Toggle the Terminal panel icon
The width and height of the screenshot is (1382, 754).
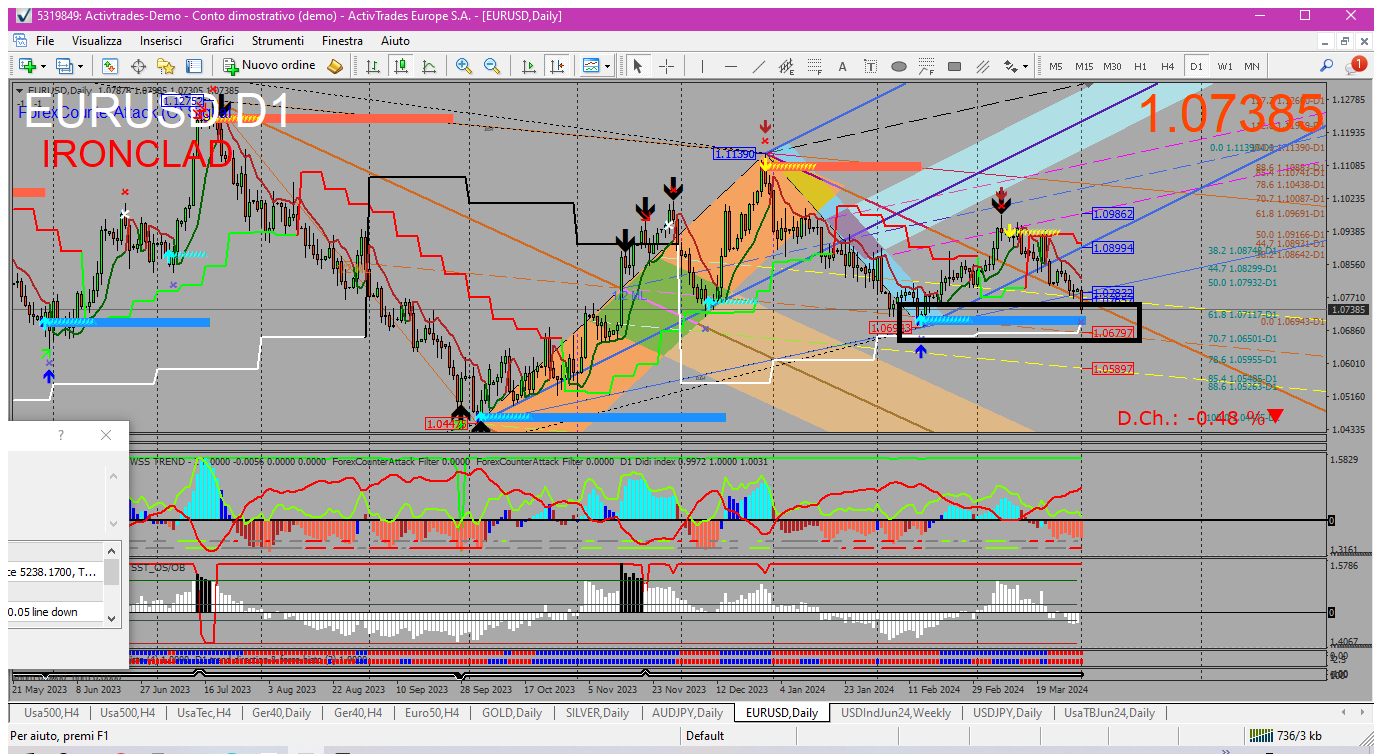click(194, 66)
